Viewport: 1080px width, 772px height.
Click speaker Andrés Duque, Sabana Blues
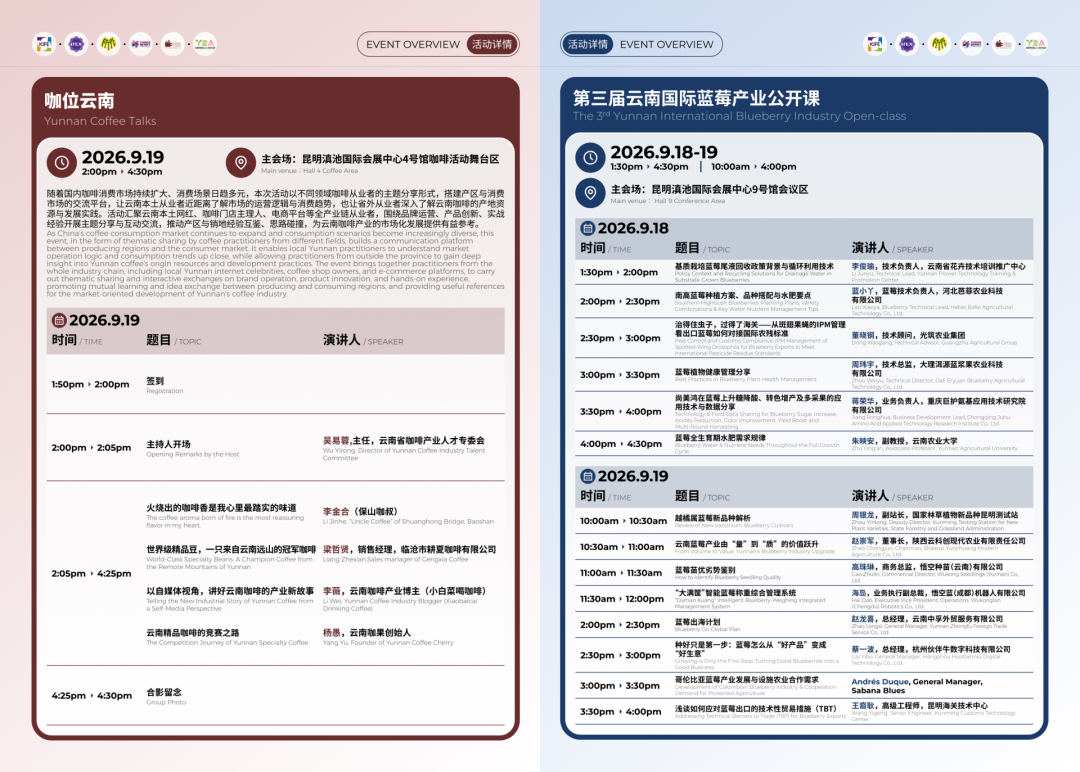[917, 686]
